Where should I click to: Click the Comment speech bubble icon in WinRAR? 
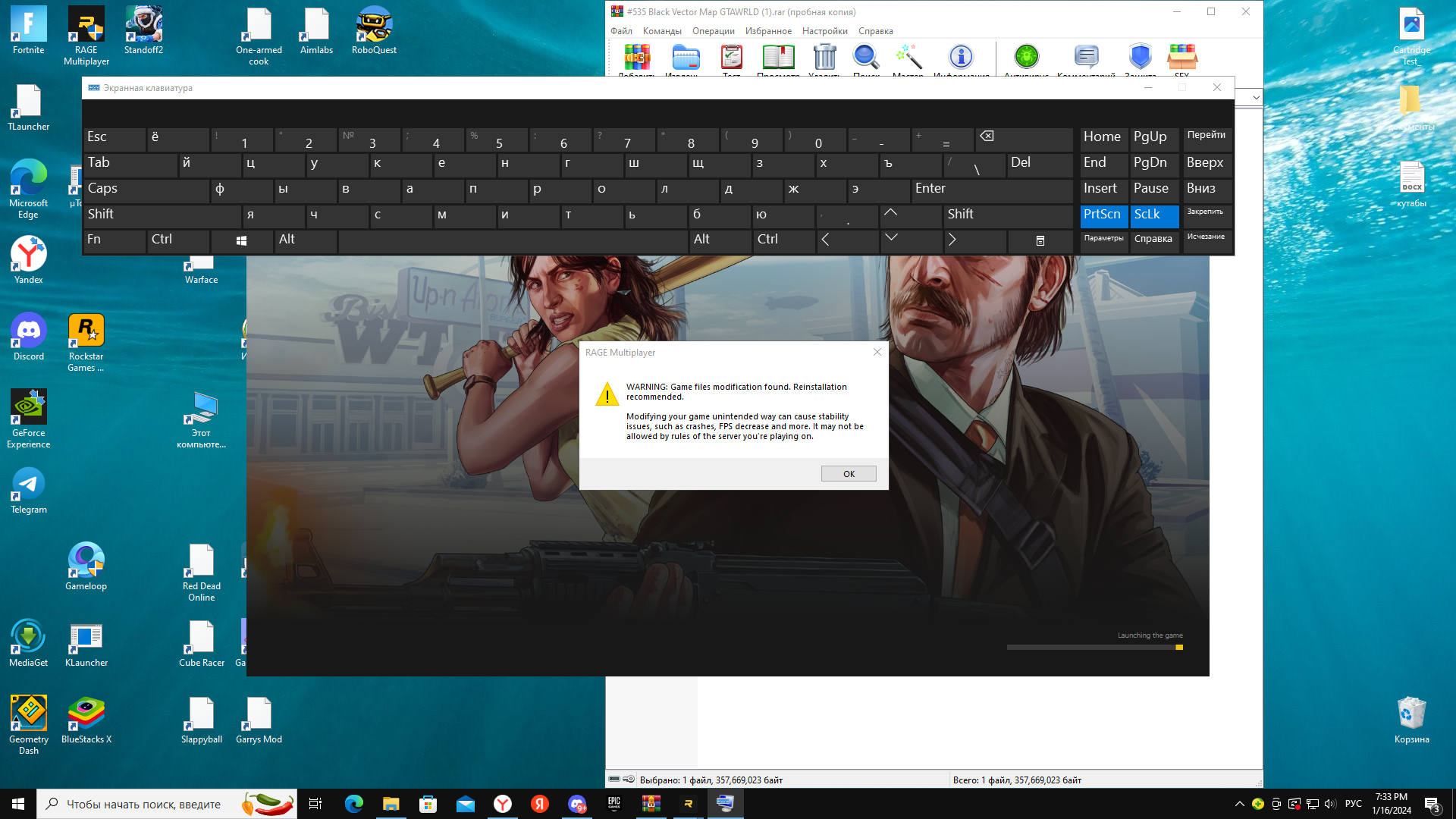tap(1087, 57)
